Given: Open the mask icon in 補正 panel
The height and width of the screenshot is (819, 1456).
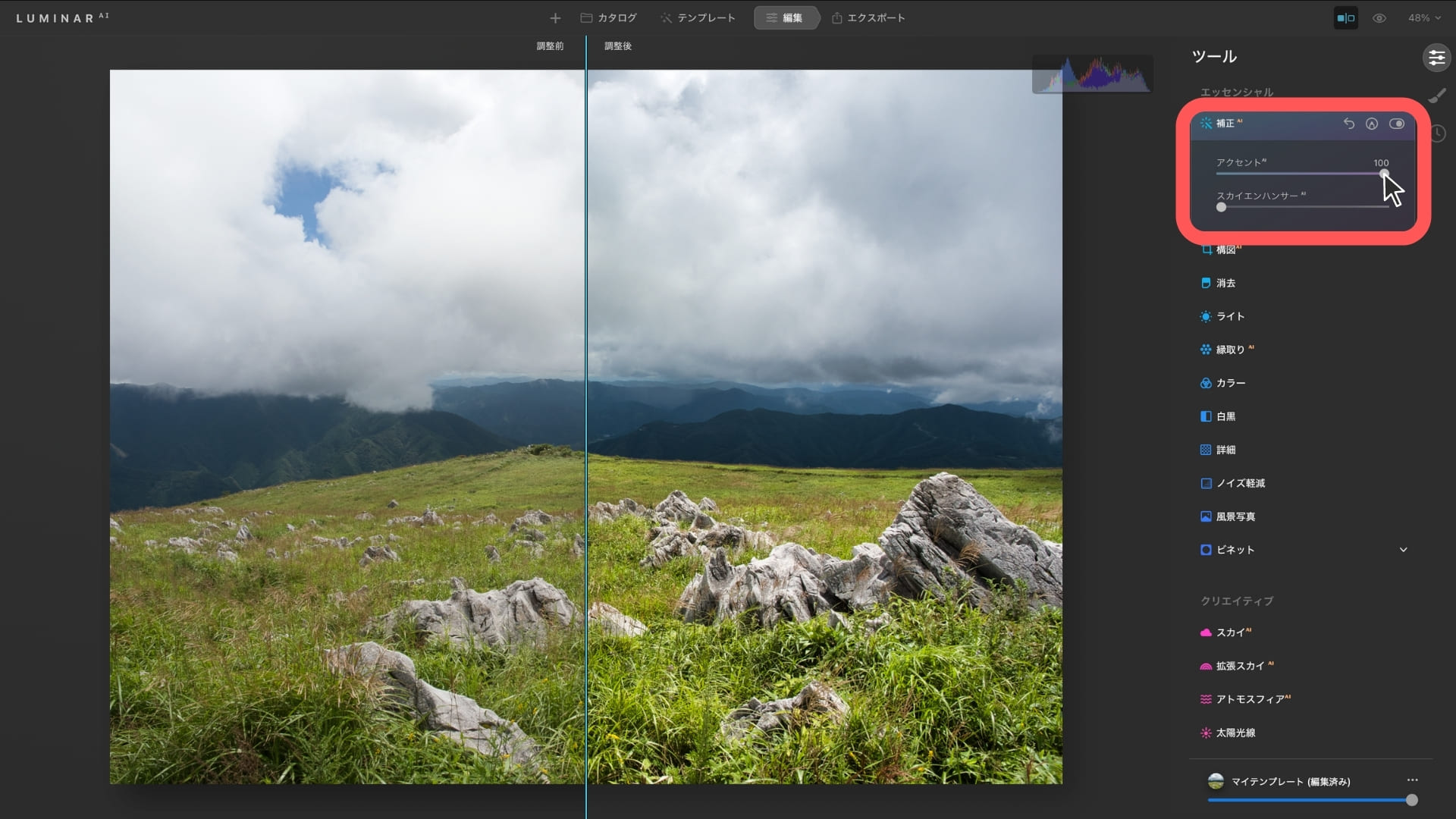Looking at the screenshot, I should tap(1372, 124).
